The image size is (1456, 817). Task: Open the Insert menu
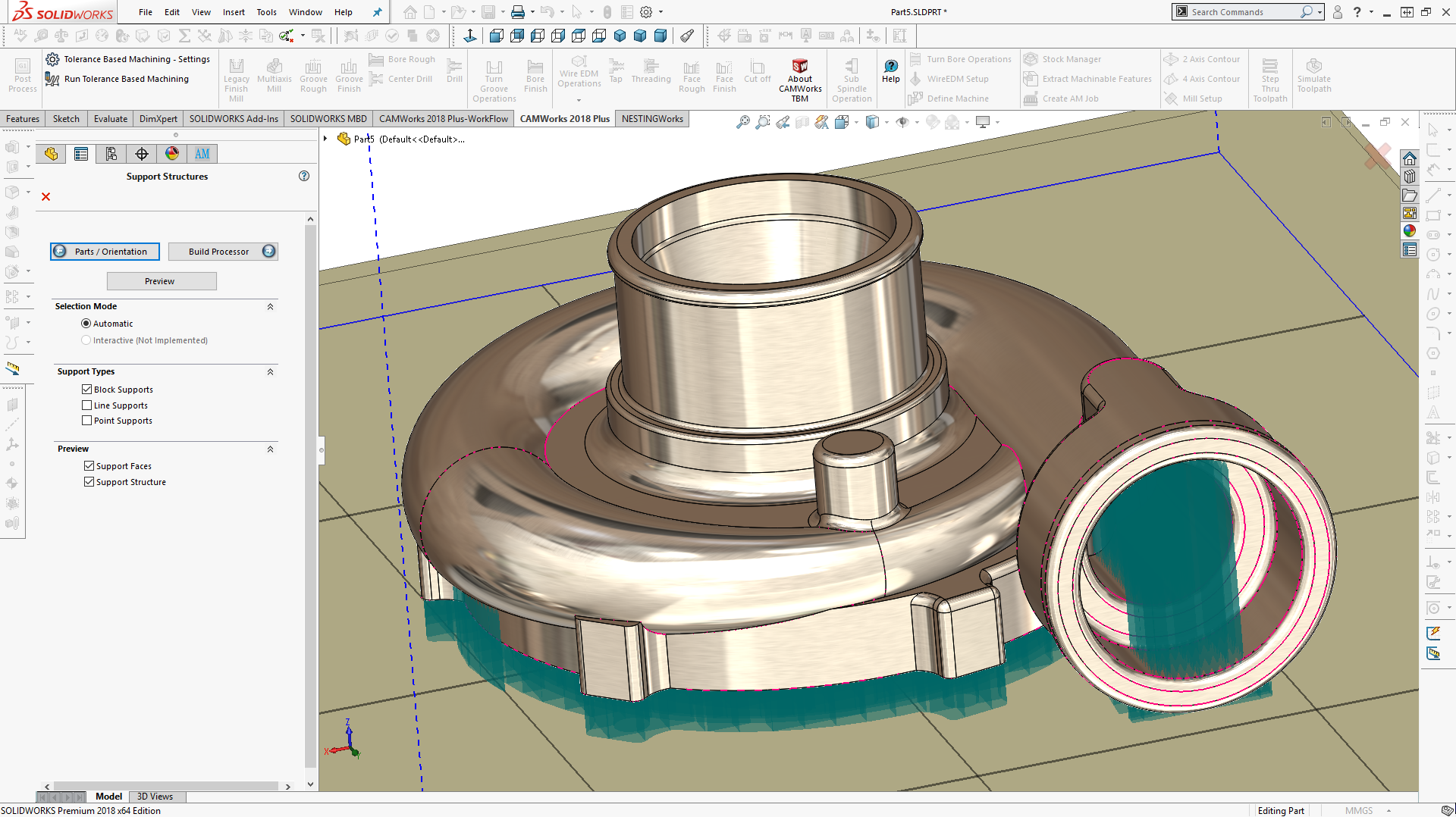point(233,12)
